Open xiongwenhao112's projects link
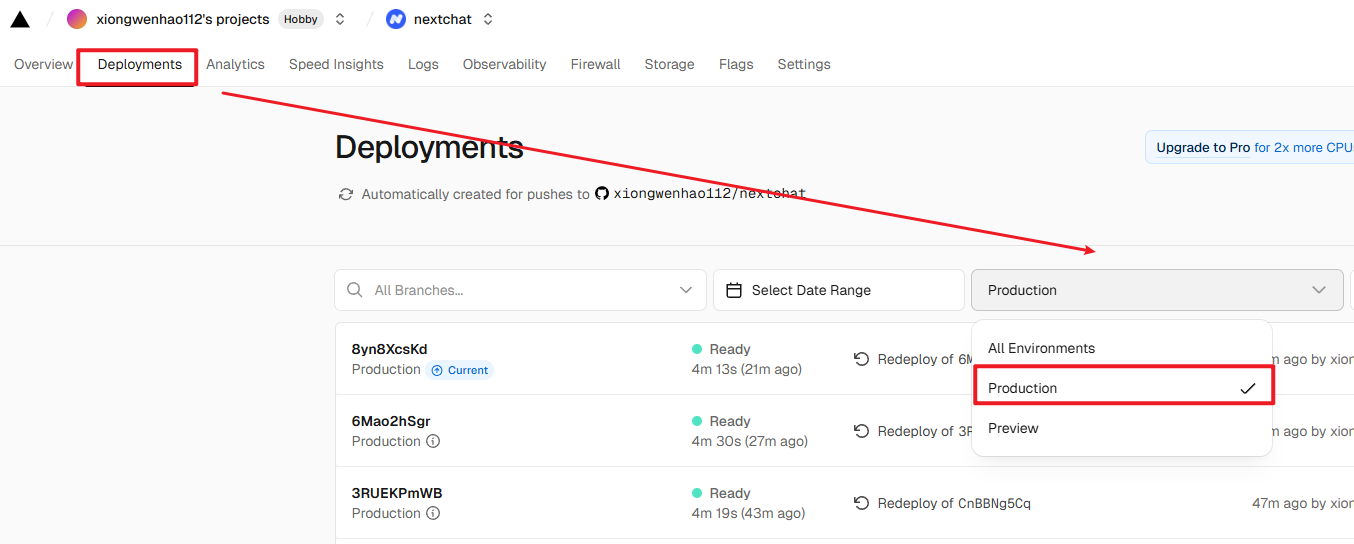The image size is (1354, 544). click(x=183, y=19)
